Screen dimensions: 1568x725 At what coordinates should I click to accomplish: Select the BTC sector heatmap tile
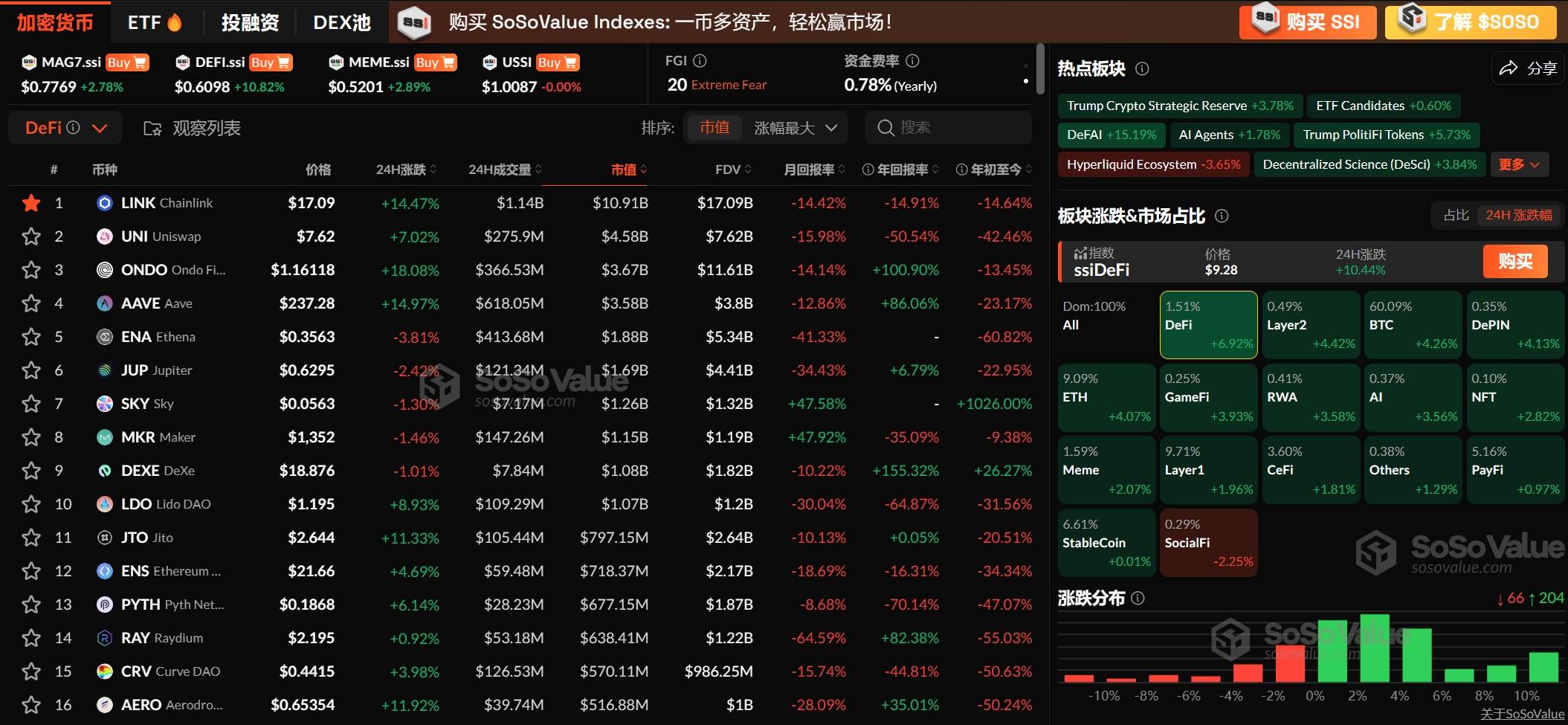pos(1413,325)
